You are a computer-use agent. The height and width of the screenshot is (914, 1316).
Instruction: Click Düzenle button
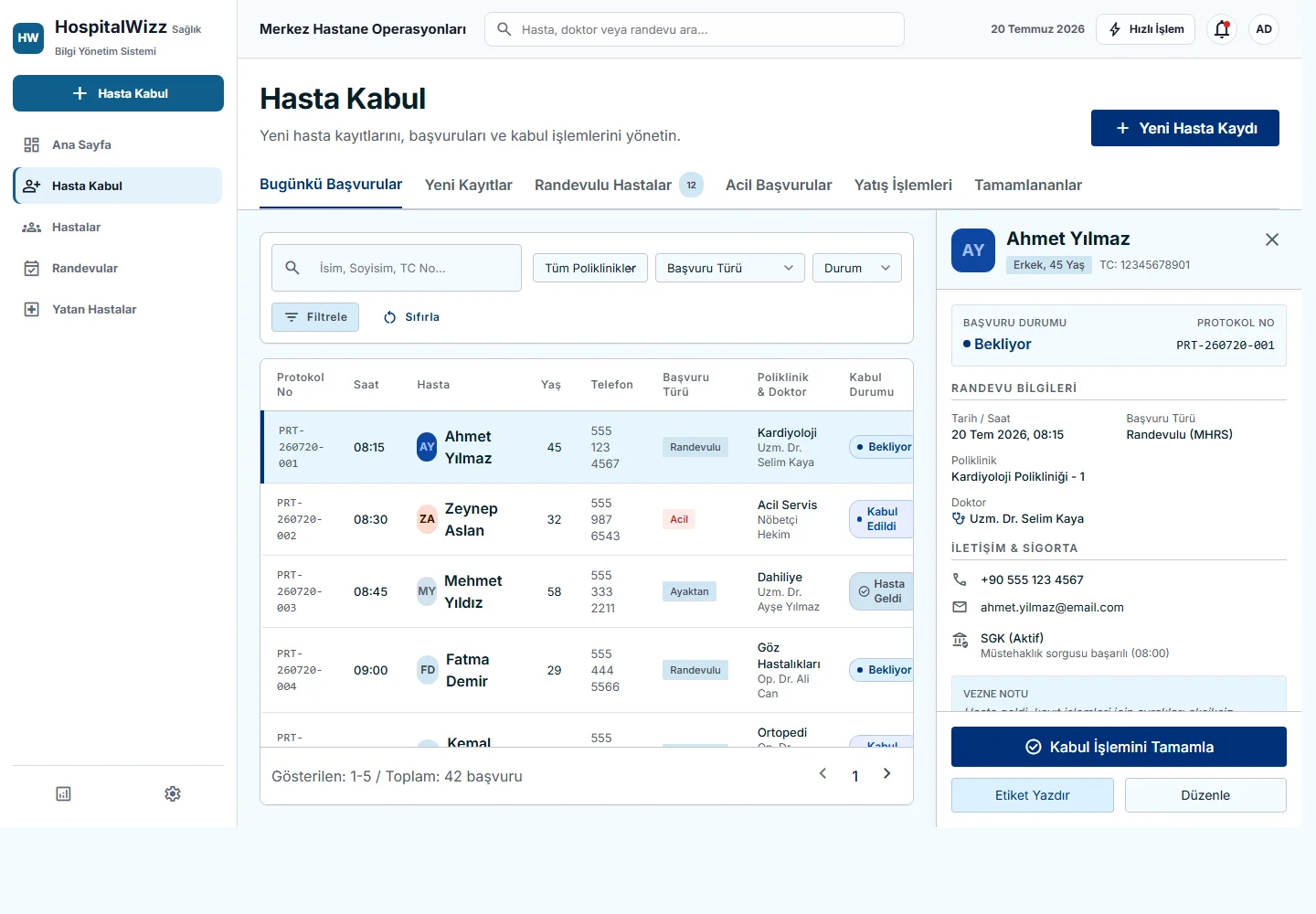[x=1205, y=795]
